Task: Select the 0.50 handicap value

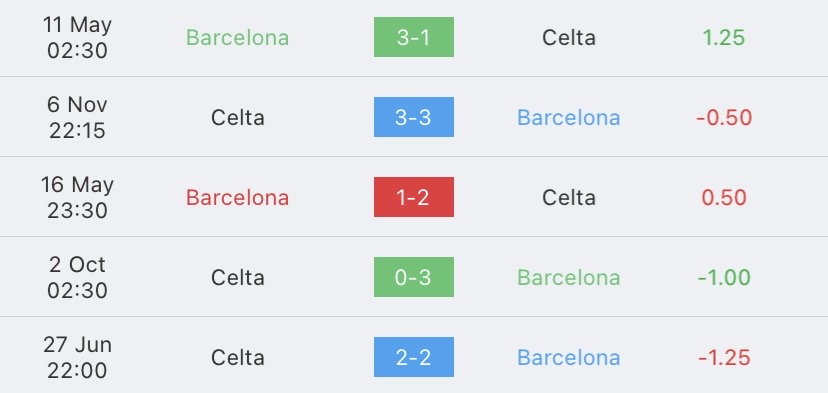Action: [724, 198]
